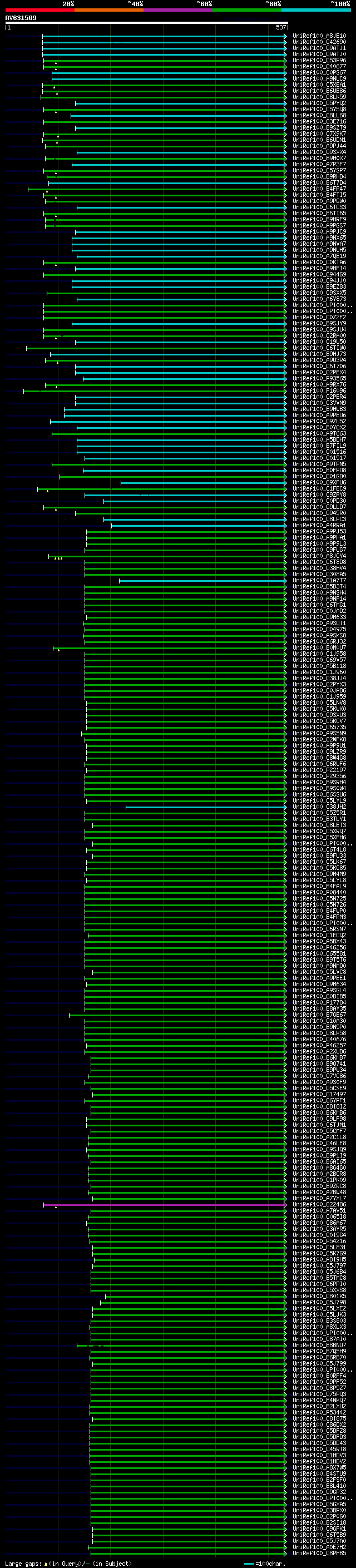The height and width of the screenshot is (1568, 356).
Task: Open the UniRef100_P16096 entry
Action: (319, 391)
